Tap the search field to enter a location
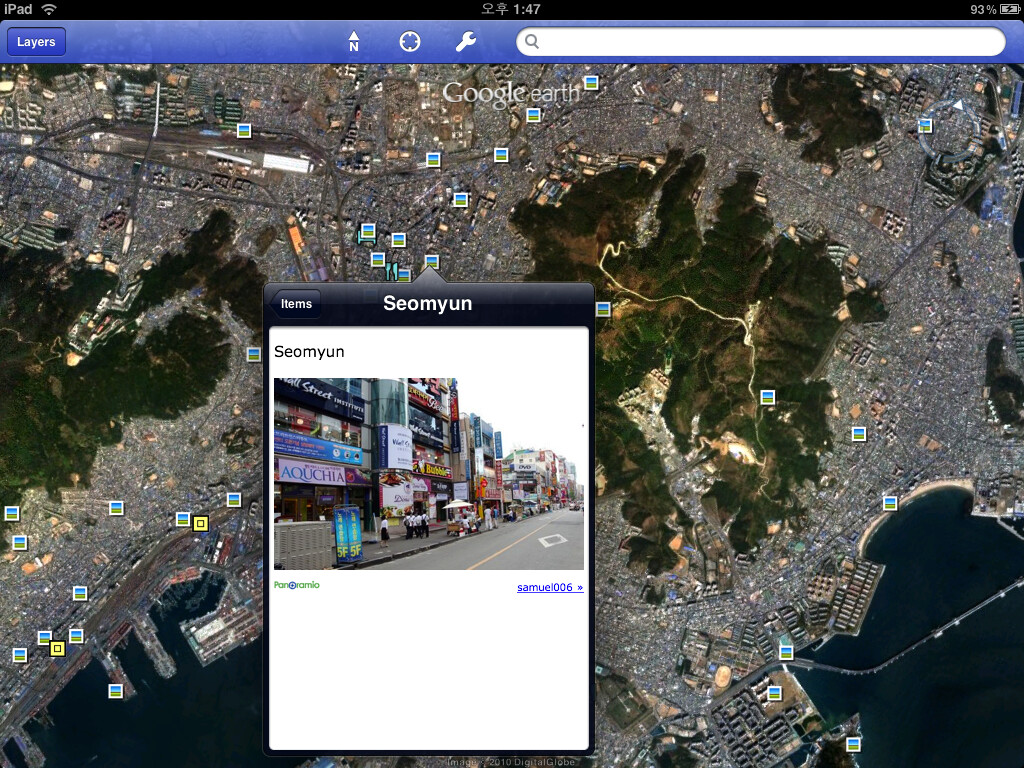Image resolution: width=1024 pixels, height=768 pixels. click(x=760, y=42)
